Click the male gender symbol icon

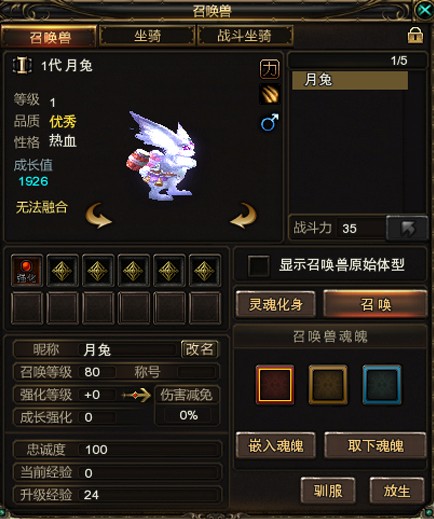click(269, 122)
